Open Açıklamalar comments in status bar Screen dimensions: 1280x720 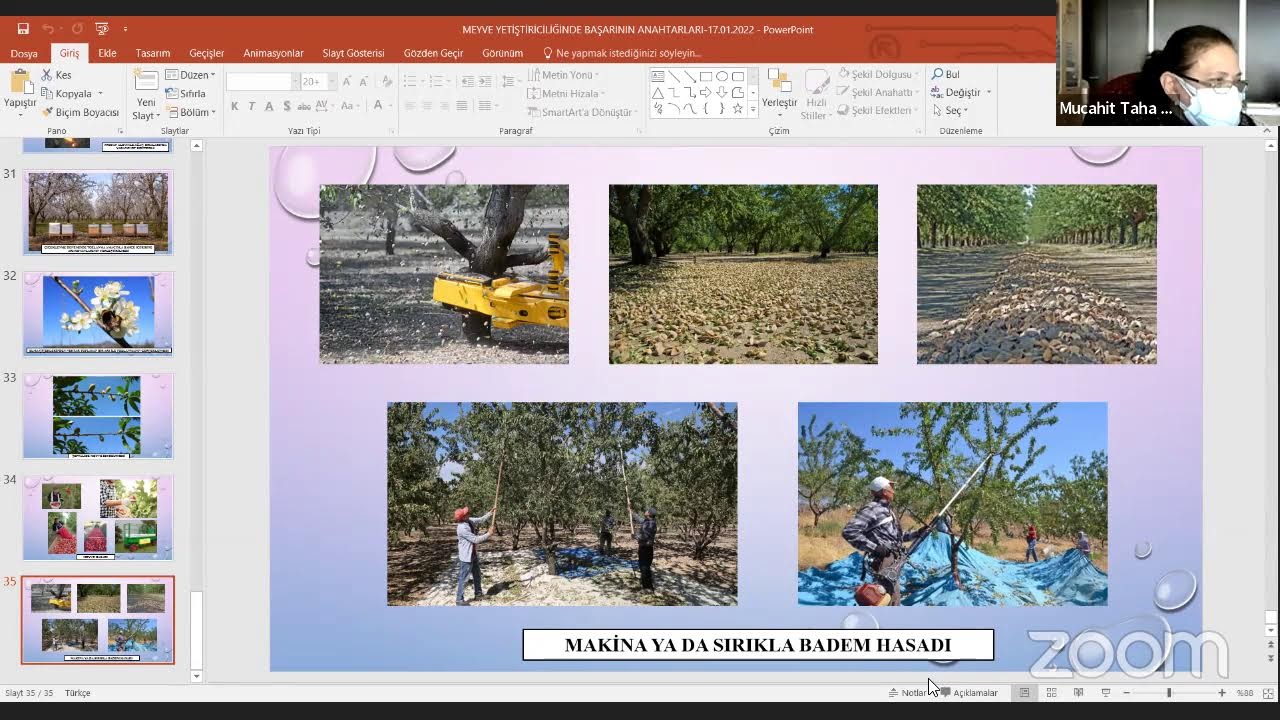coord(969,692)
